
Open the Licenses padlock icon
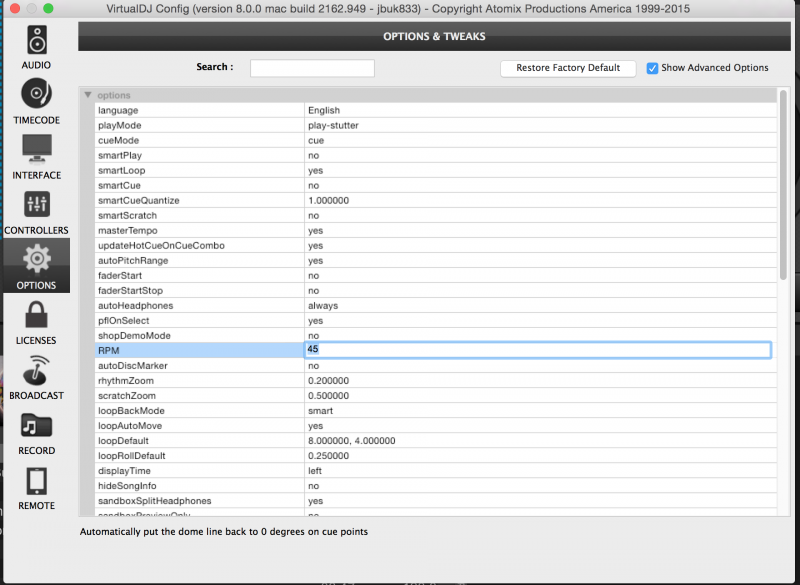point(37,315)
